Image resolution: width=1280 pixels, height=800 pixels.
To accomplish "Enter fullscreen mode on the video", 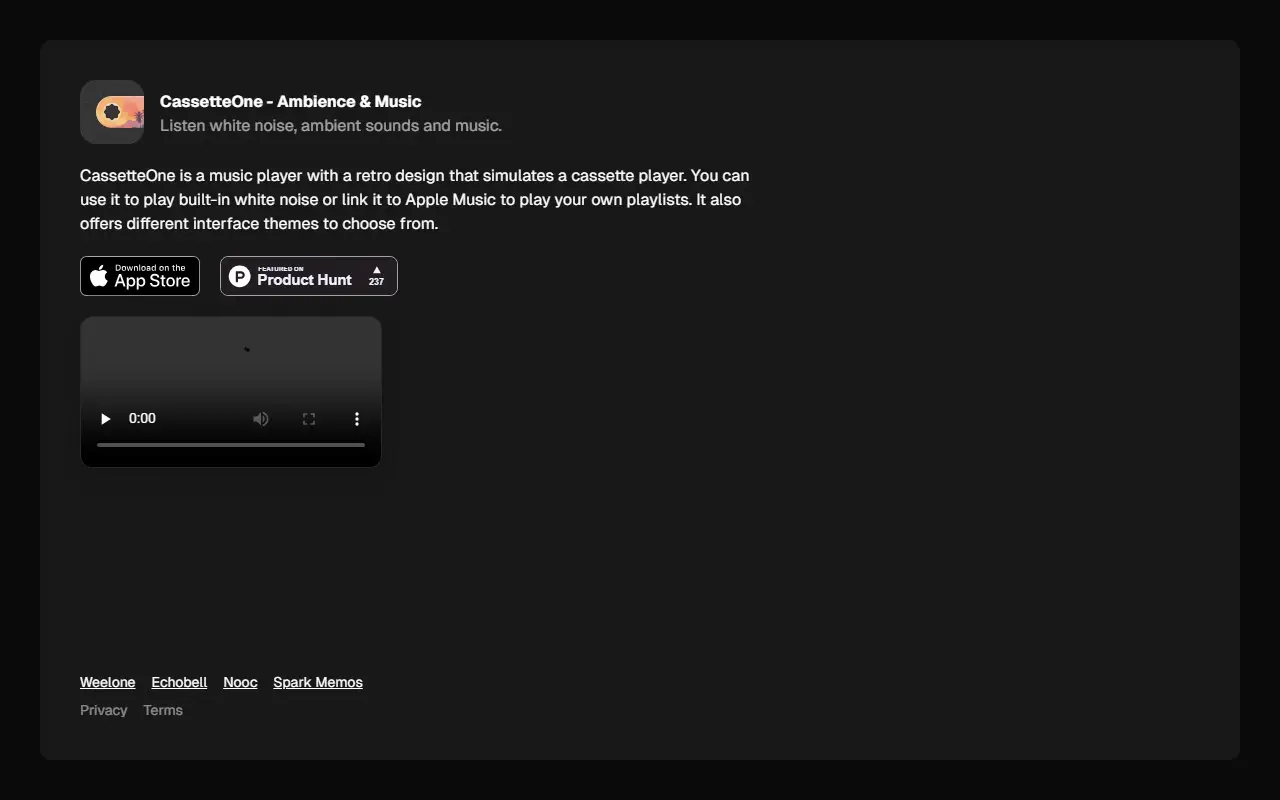I will (x=309, y=419).
